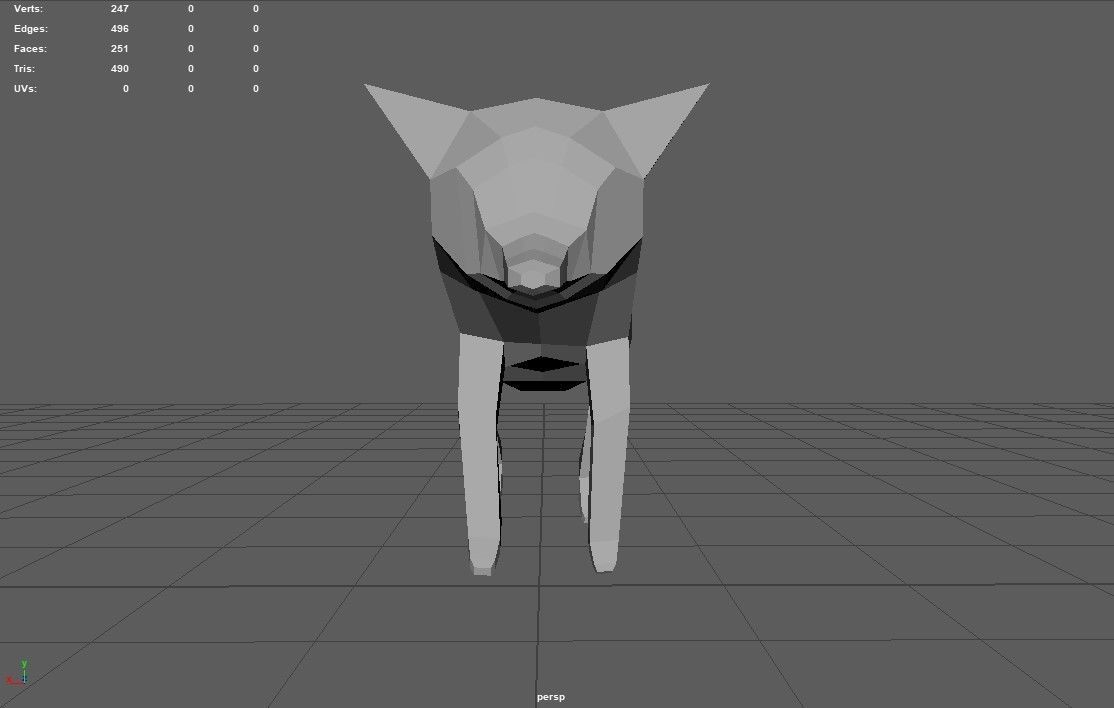Click the view axis gizmo icon
The image size is (1114, 708).
pyautogui.click(x=17, y=672)
